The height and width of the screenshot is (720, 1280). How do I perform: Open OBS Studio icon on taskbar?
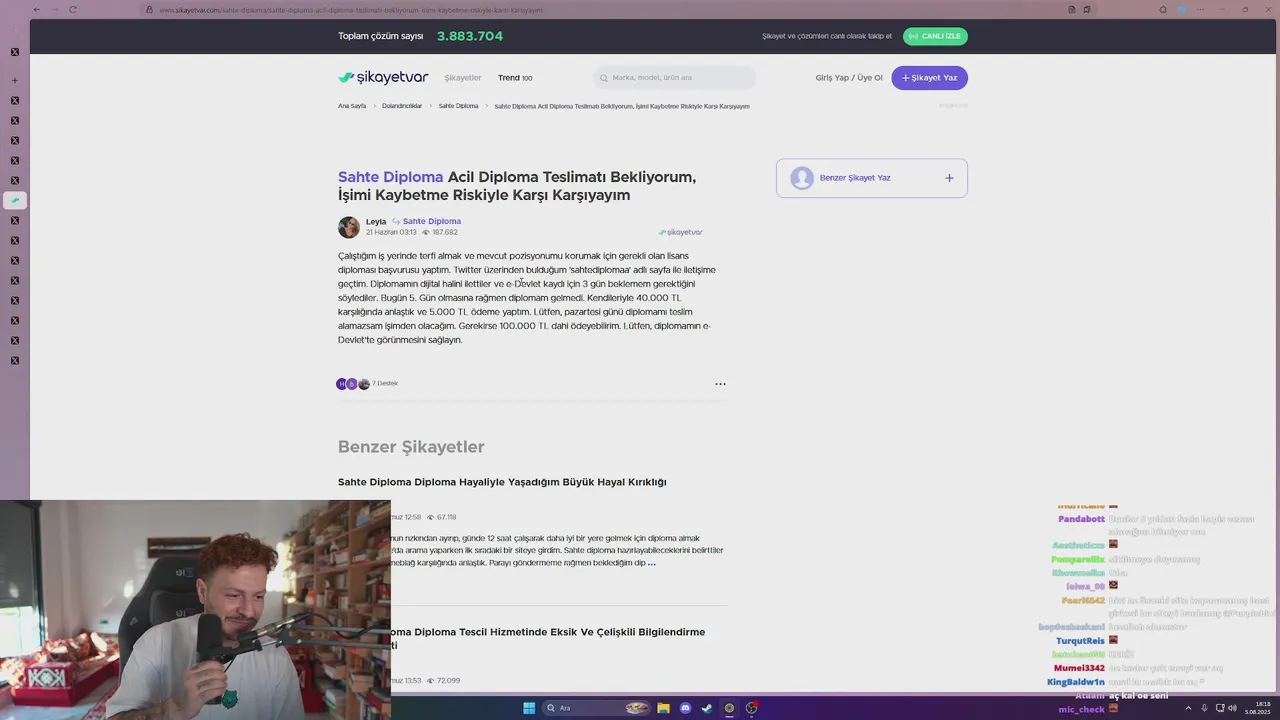pyautogui.click(x=751, y=708)
